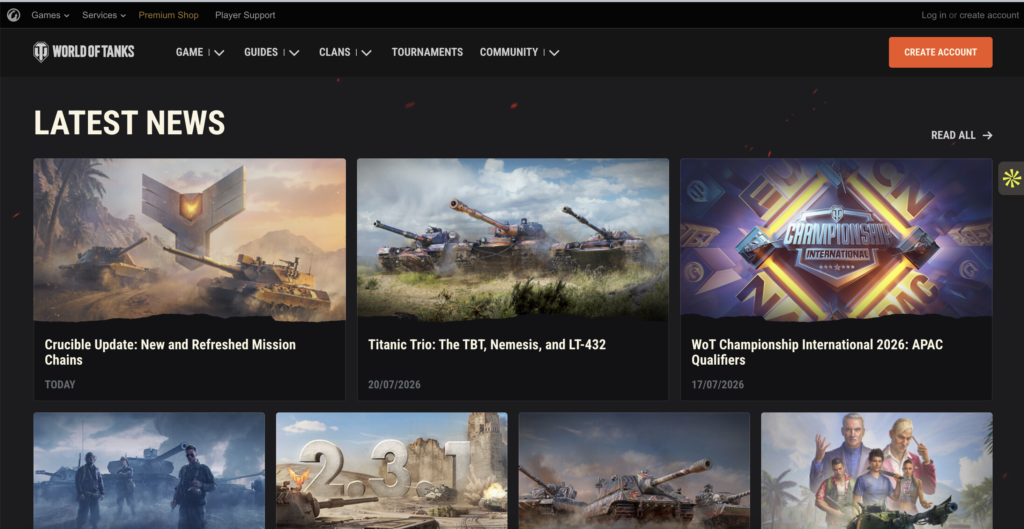
Task: Click the WoT Championship International 2026 title
Action: pyautogui.click(x=817, y=352)
